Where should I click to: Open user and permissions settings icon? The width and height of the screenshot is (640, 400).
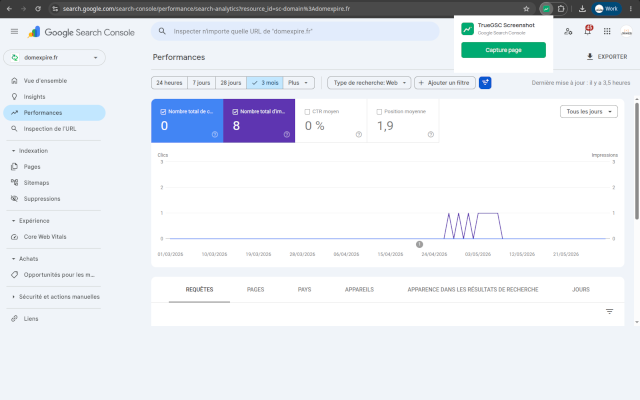[x=568, y=31]
